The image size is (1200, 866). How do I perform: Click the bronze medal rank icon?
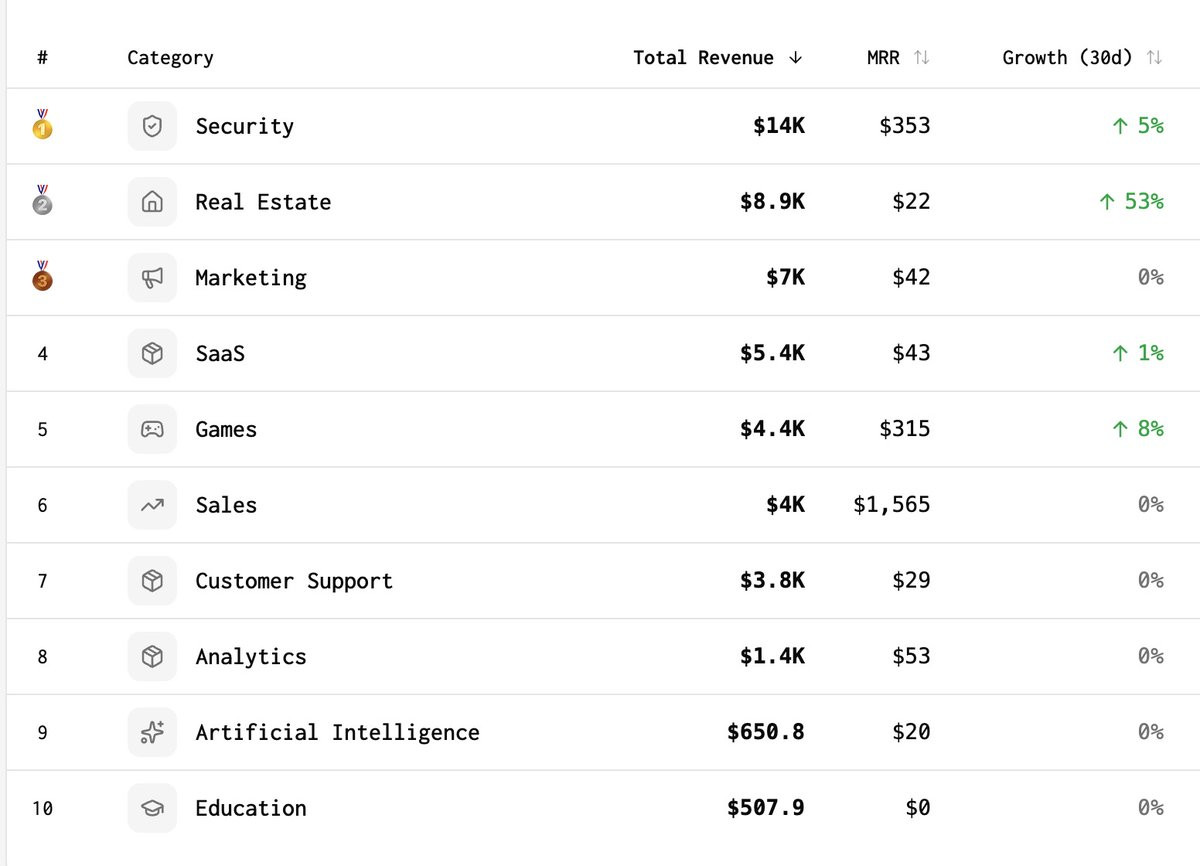coord(42,277)
